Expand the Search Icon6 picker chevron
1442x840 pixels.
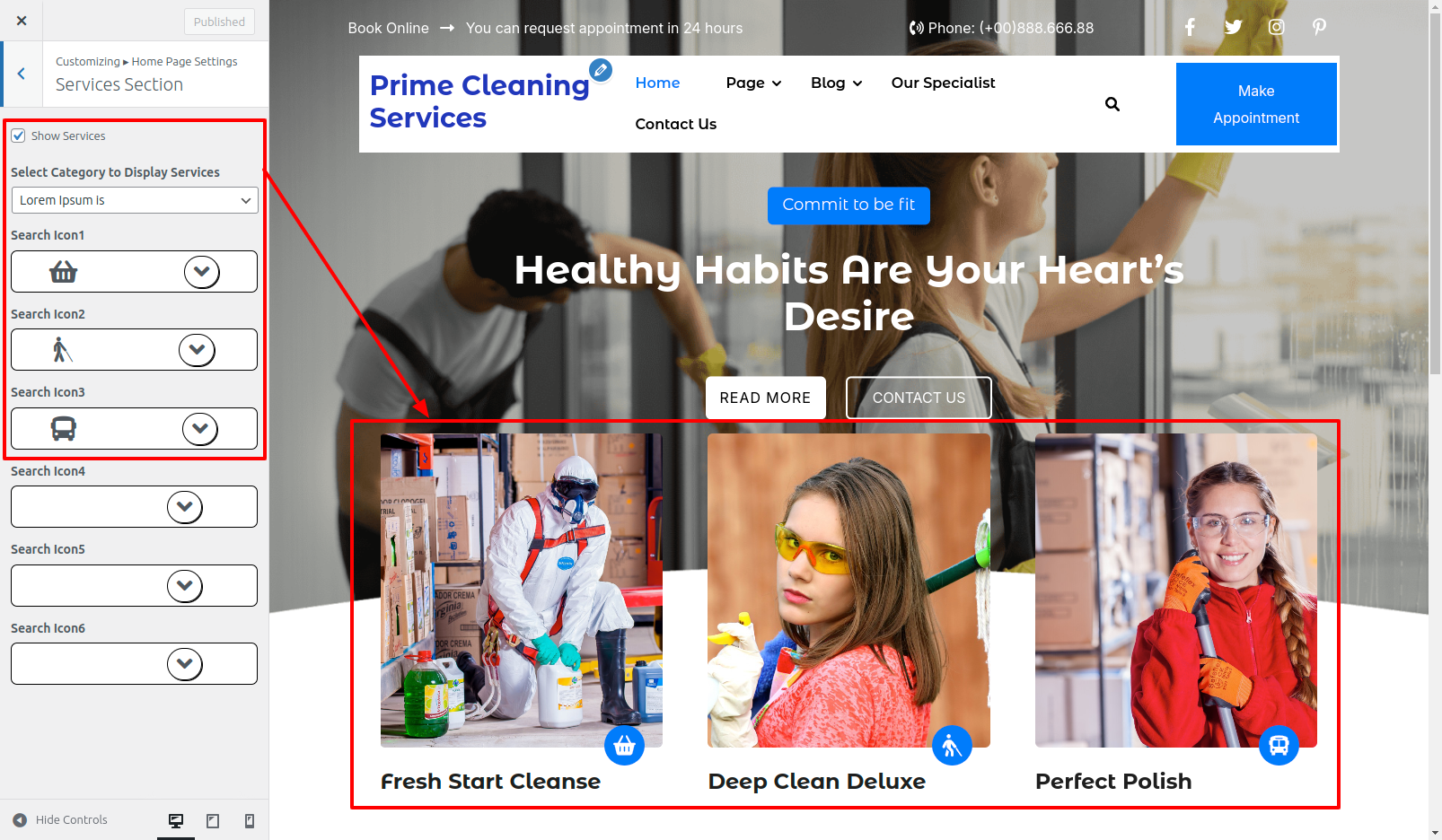point(185,664)
